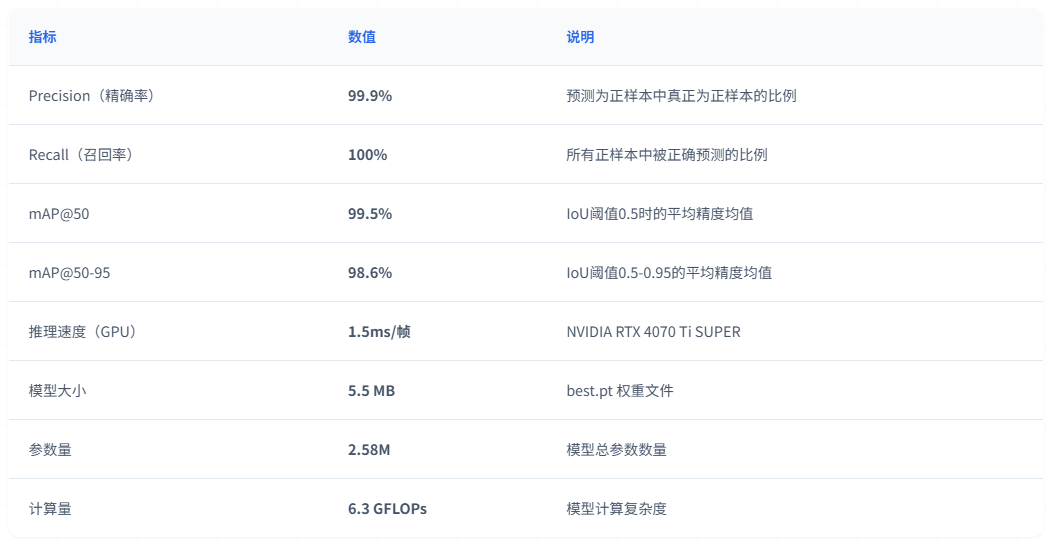Click the 99.5% mAP@50 value
This screenshot has width=1051, height=547.
tap(370, 214)
